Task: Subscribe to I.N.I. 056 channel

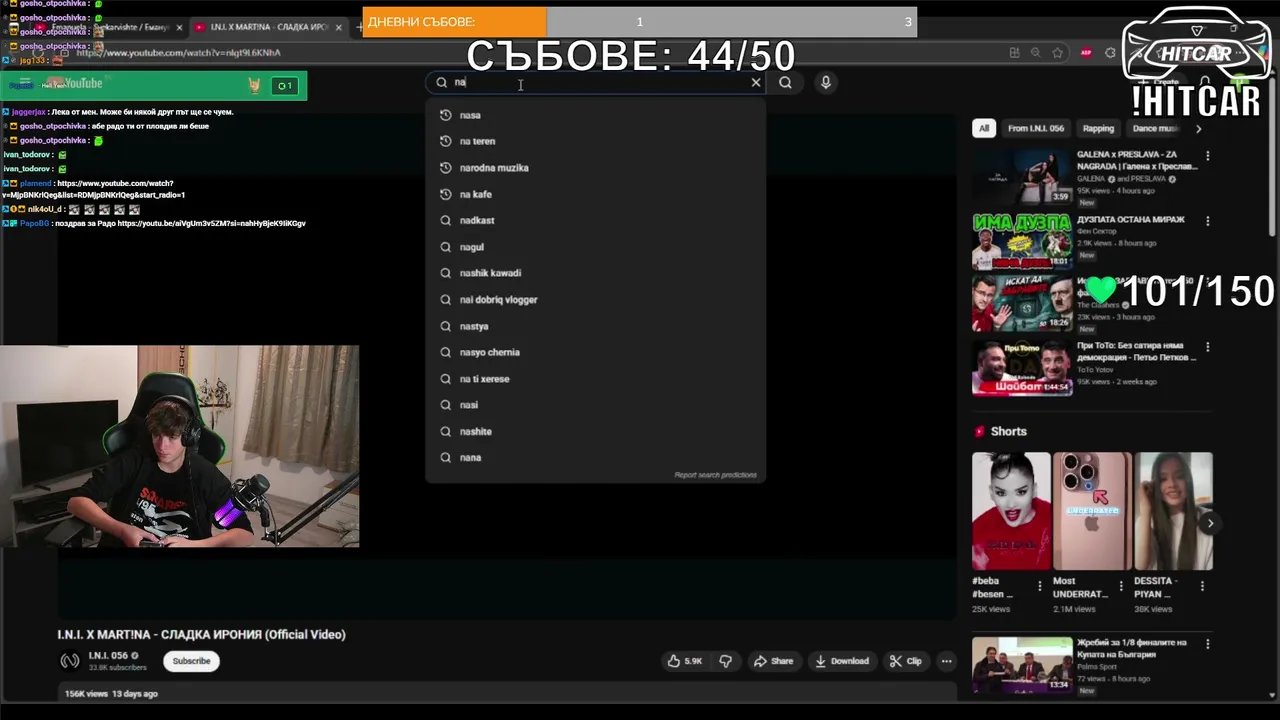Action: click(x=191, y=661)
